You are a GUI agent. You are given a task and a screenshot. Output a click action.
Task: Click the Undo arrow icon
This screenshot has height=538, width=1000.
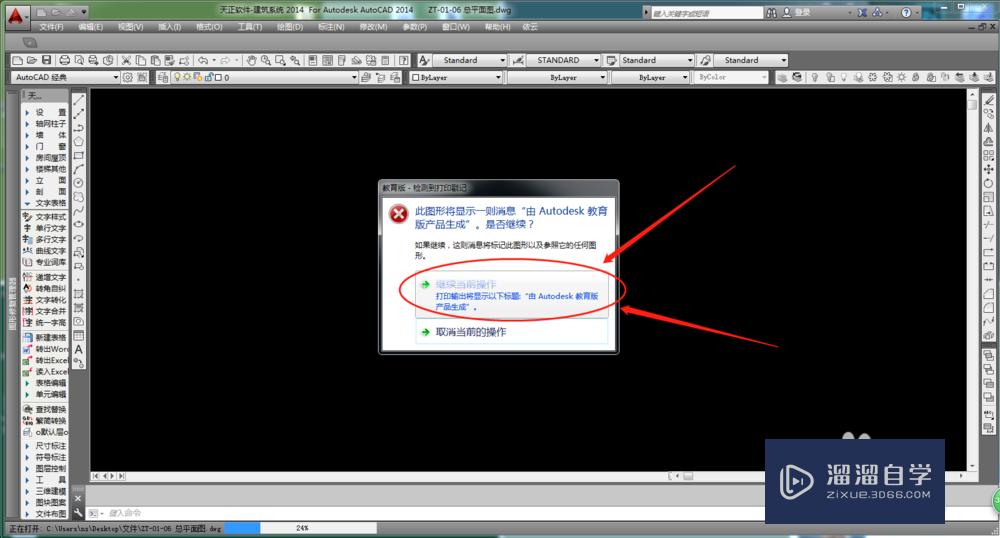(x=203, y=60)
